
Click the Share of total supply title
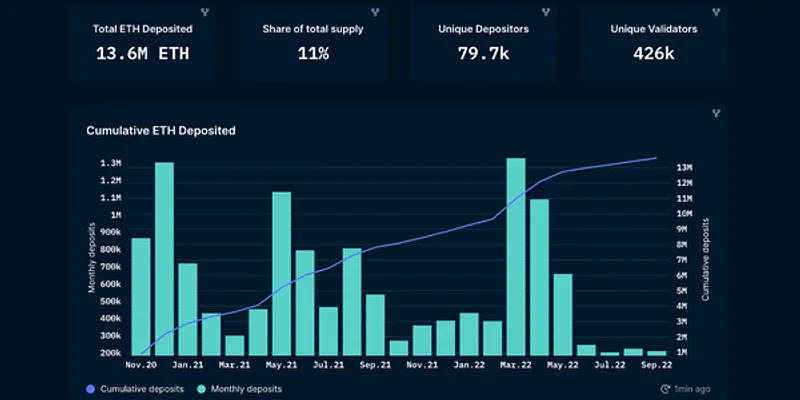point(313,29)
